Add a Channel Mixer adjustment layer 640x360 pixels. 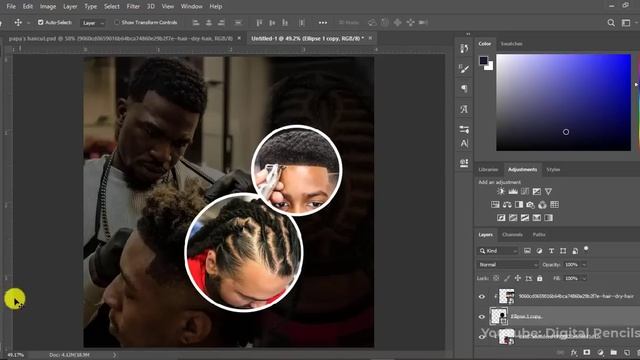coord(542,204)
